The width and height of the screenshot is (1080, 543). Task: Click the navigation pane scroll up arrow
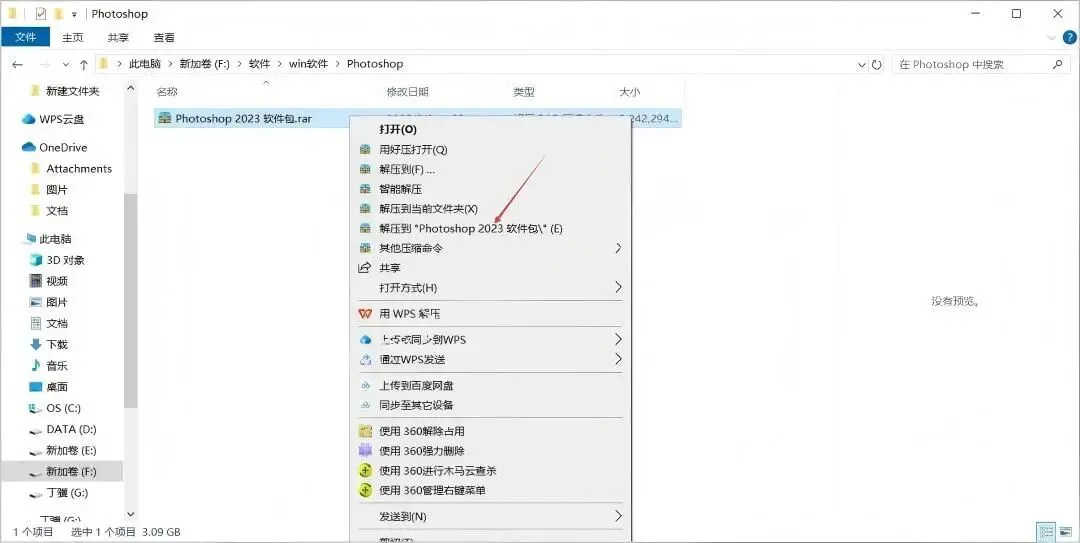pyautogui.click(x=131, y=88)
